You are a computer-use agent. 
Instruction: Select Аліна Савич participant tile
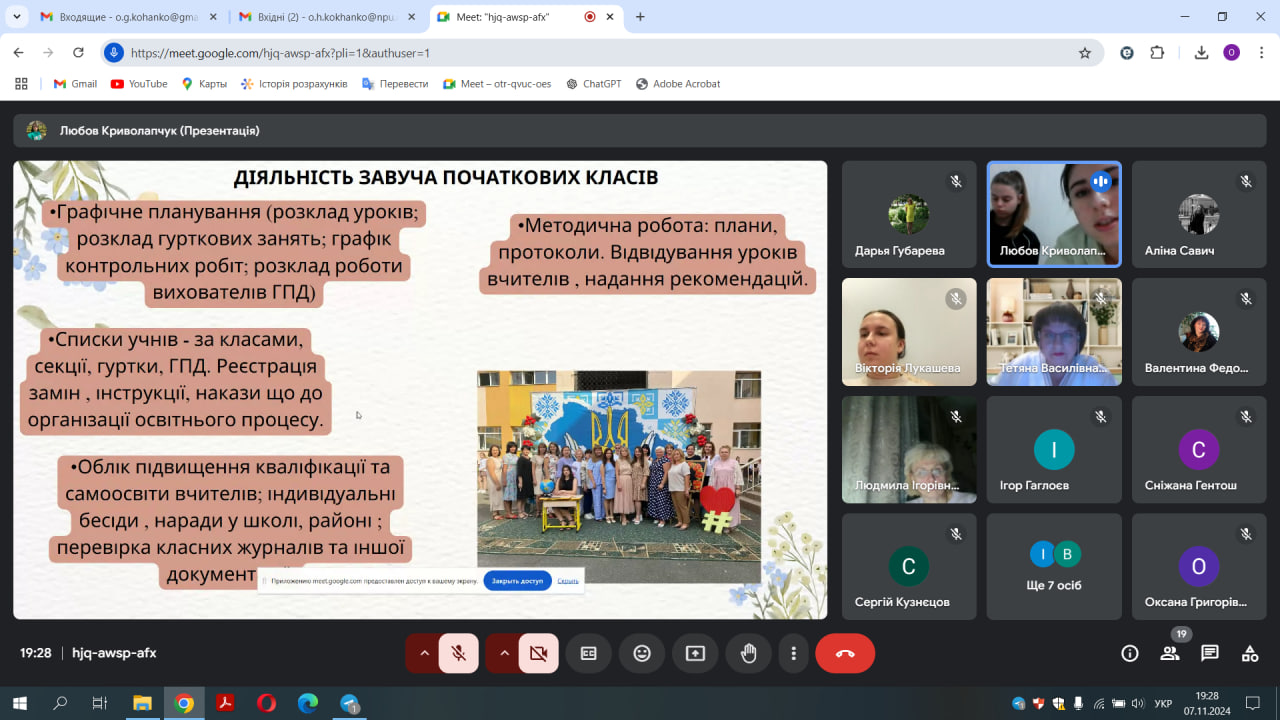pyautogui.click(x=1199, y=215)
